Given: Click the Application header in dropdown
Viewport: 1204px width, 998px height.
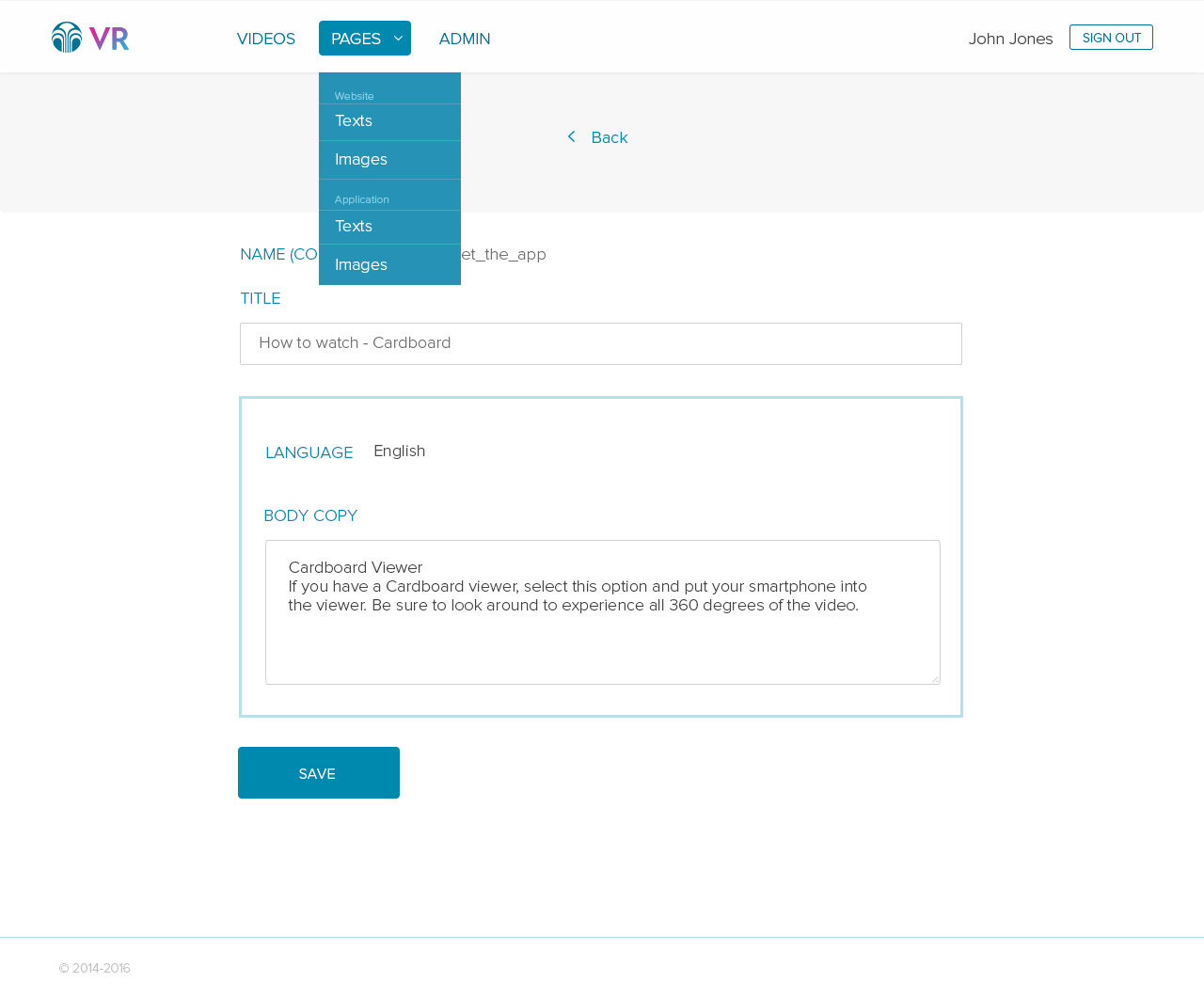Looking at the screenshot, I should point(362,199).
